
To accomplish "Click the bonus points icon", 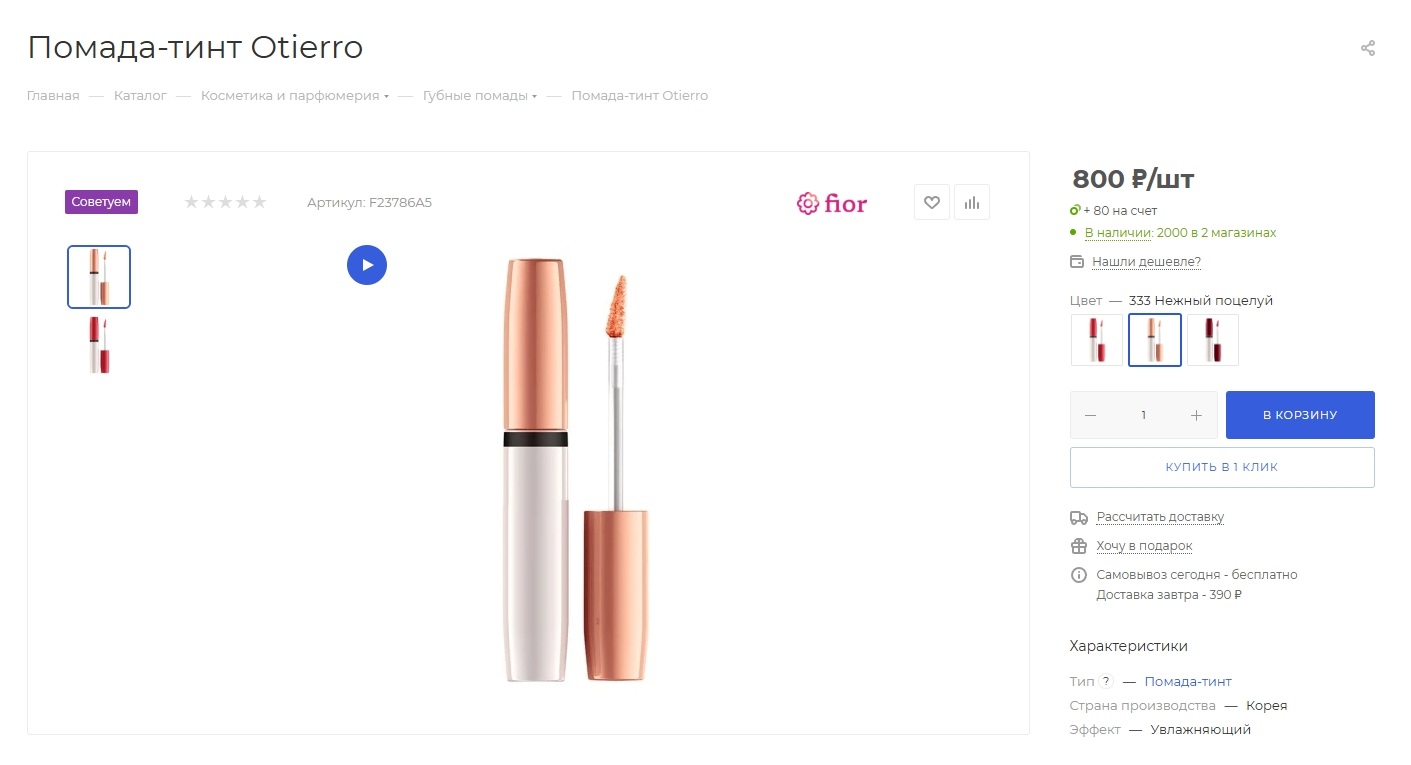I will (1075, 210).
